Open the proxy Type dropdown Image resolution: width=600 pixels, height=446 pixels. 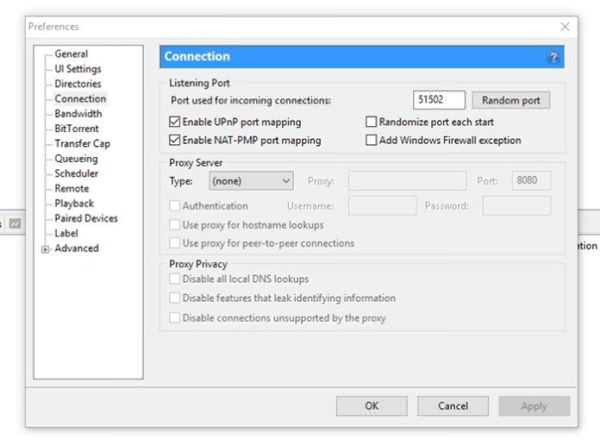coord(251,181)
